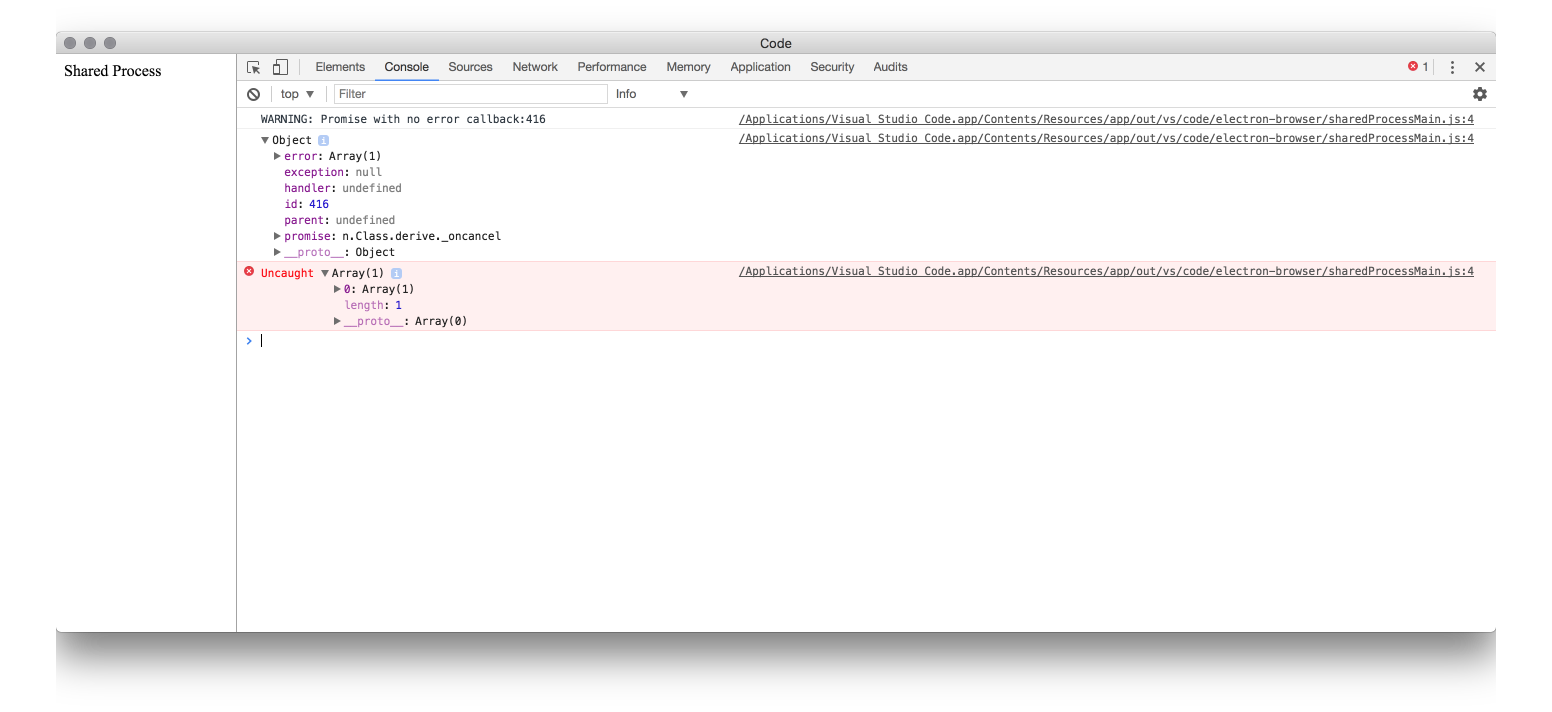Open the "Info" log level dropdown
The width and height of the screenshot is (1552, 712).
pyautogui.click(x=650, y=93)
